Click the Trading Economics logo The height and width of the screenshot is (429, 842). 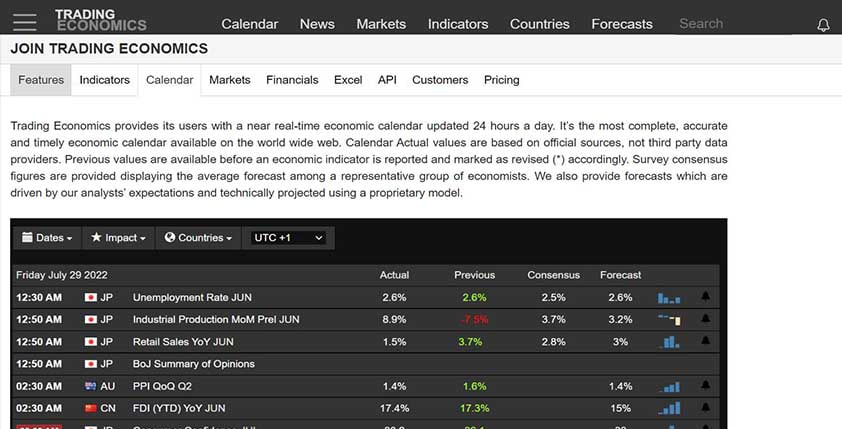click(100, 20)
